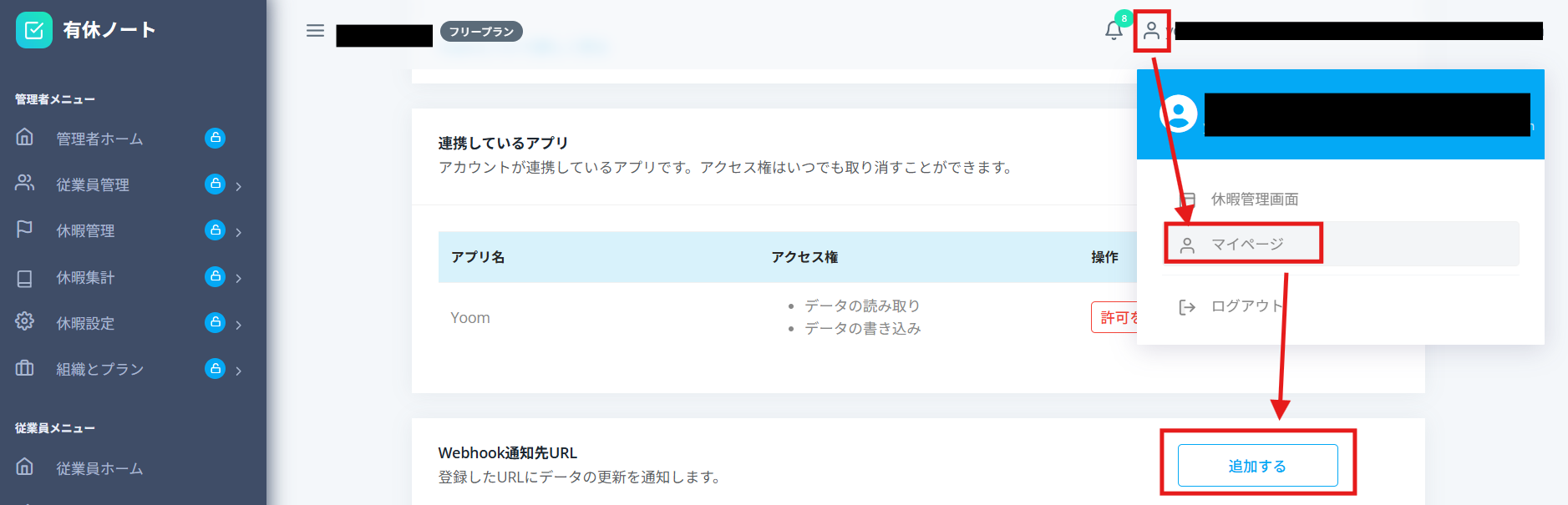This screenshot has width=1568, height=505.
Task: Open the notification bell icon
Action: pyautogui.click(x=1114, y=31)
